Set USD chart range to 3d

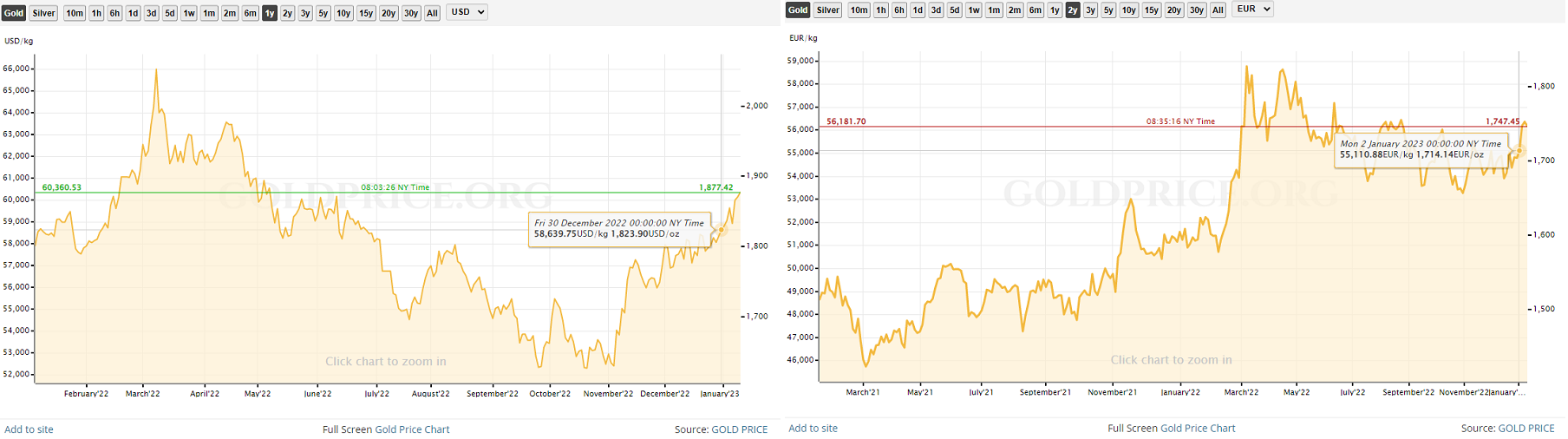151,13
